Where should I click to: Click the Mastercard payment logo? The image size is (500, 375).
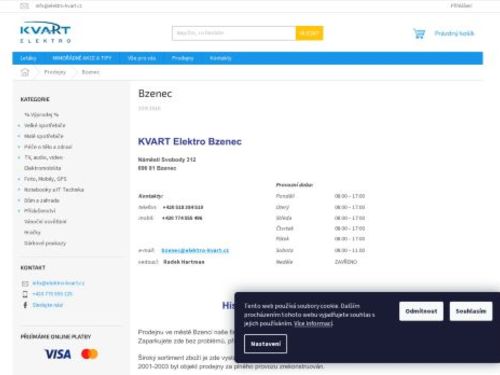tap(89, 354)
